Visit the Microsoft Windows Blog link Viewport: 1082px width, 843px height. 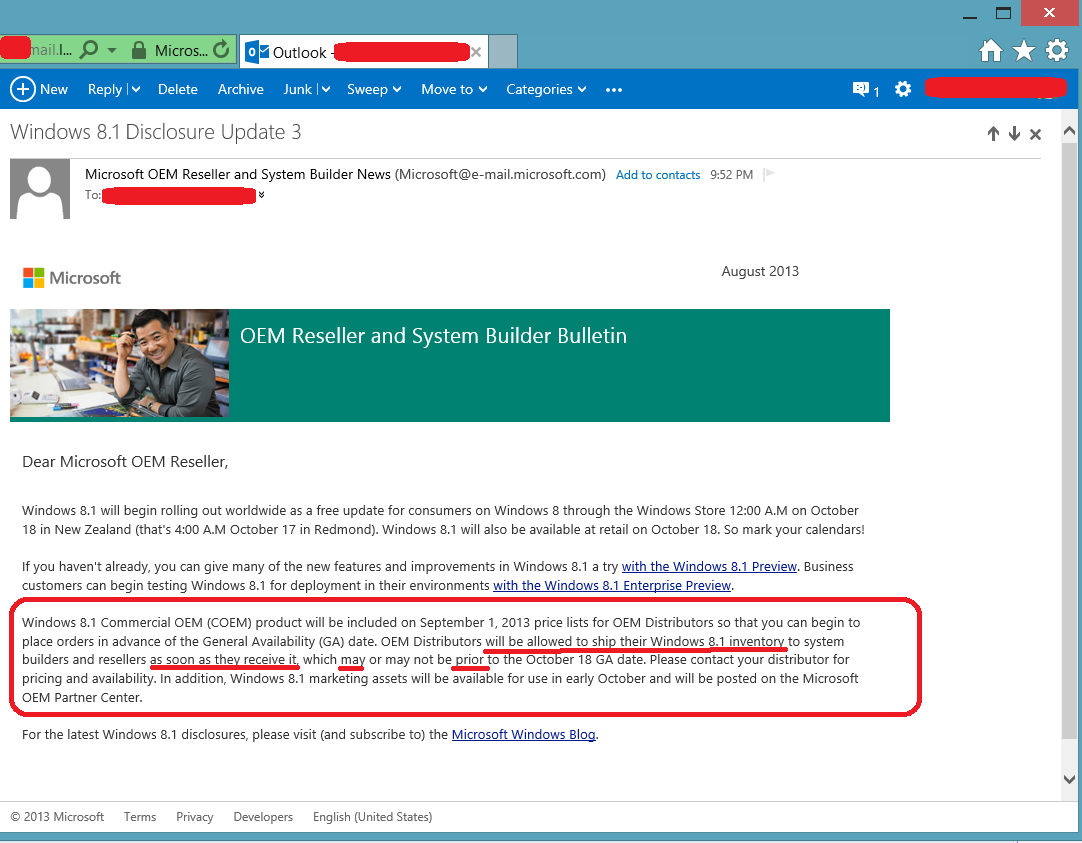524,735
